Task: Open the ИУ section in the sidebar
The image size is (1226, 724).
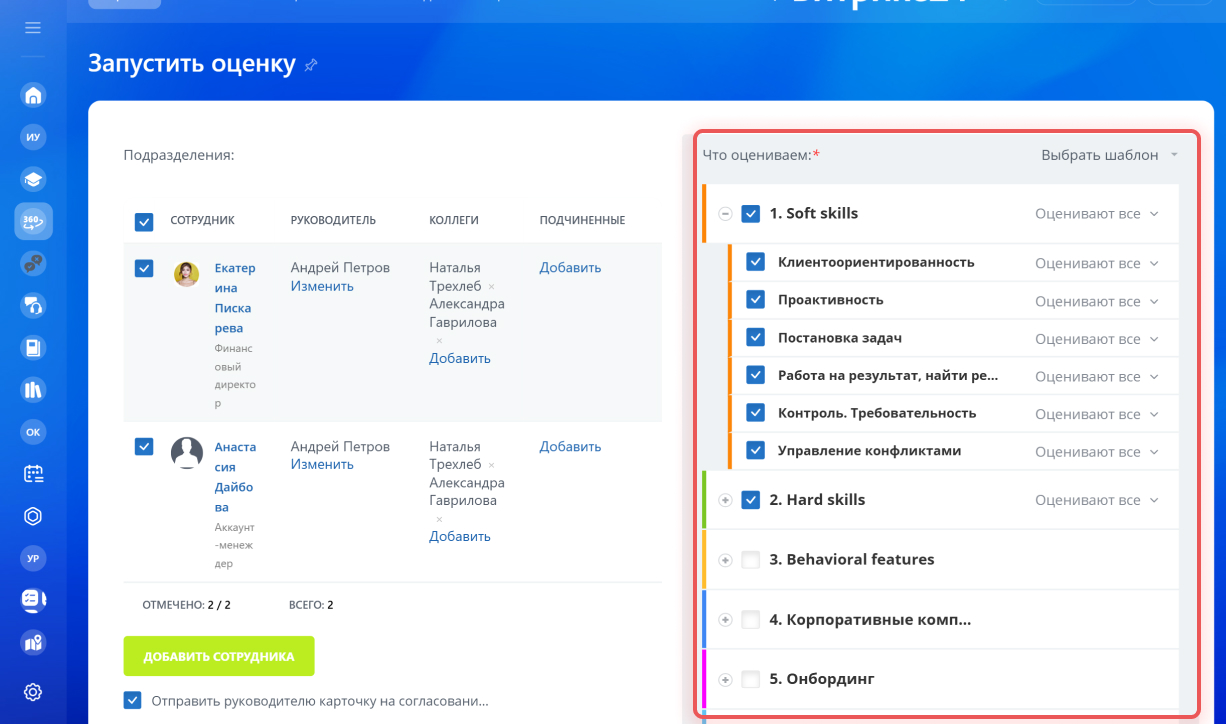Action: (x=33, y=138)
